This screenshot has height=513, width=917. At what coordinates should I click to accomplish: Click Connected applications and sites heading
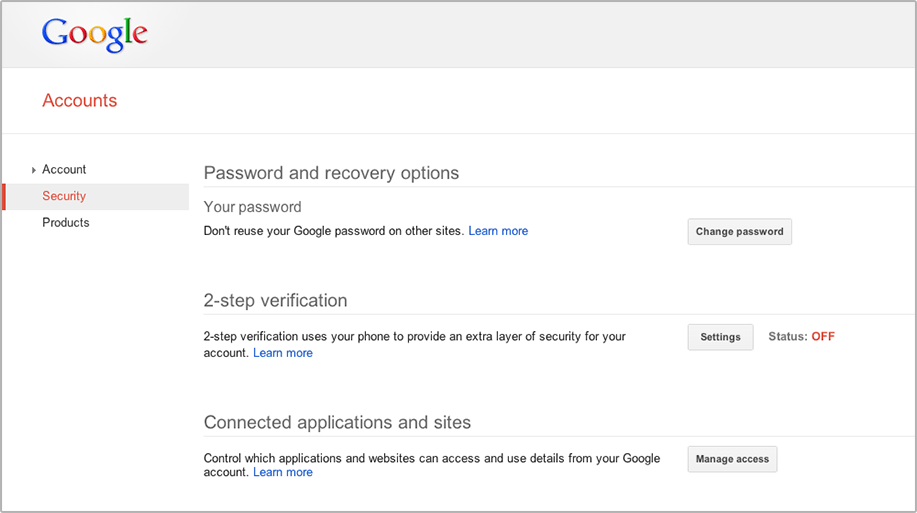(337, 422)
